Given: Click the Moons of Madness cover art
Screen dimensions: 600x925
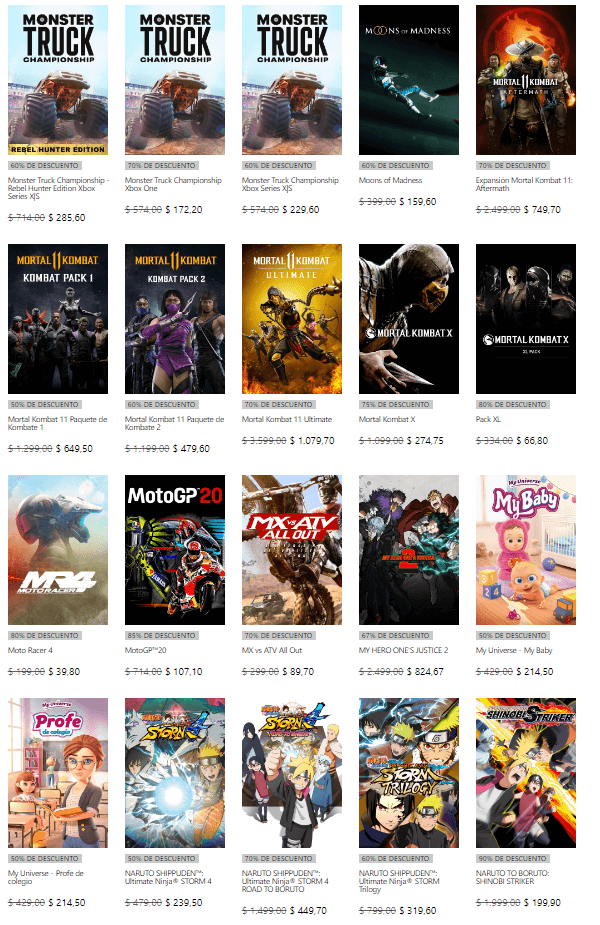Looking at the screenshot, I should [409, 80].
